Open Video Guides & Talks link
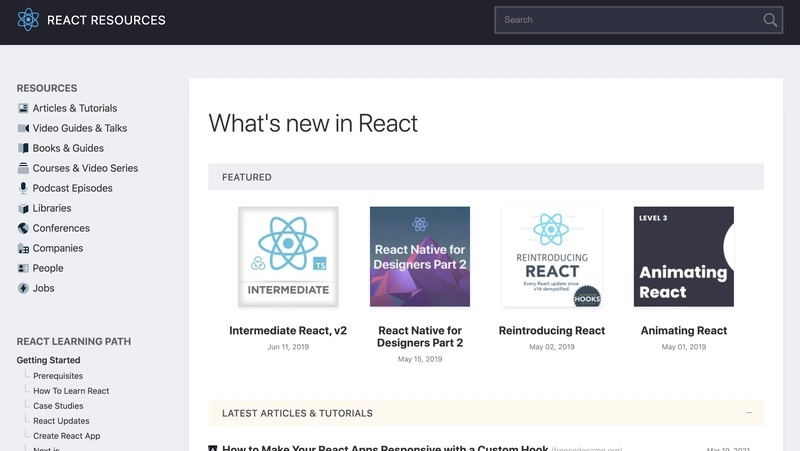This screenshot has height=451, width=800. pyautogui.click(x=80, y=128)
